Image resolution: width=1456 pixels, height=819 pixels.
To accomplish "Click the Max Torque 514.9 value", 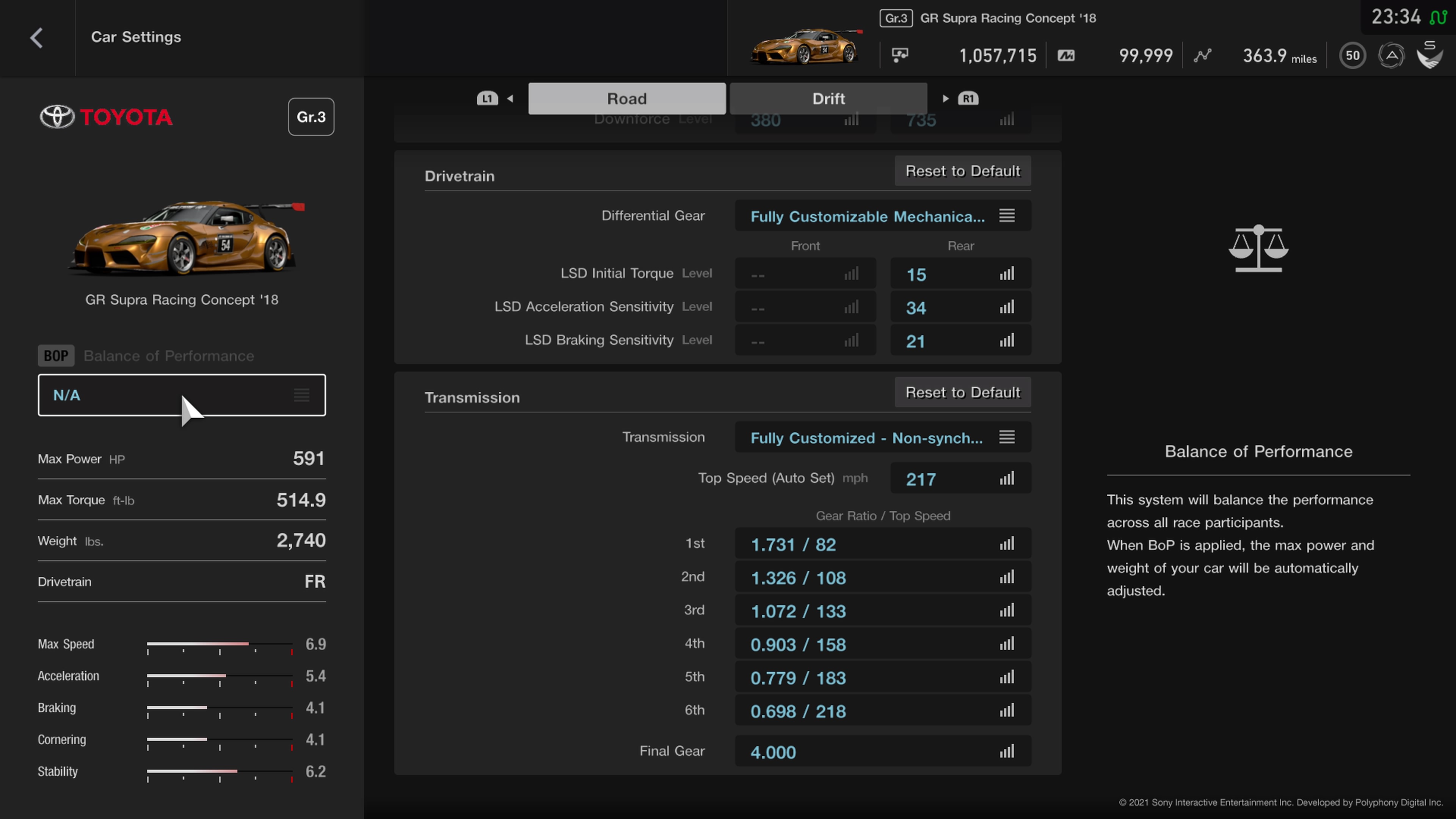I will (x=301, y=500).
